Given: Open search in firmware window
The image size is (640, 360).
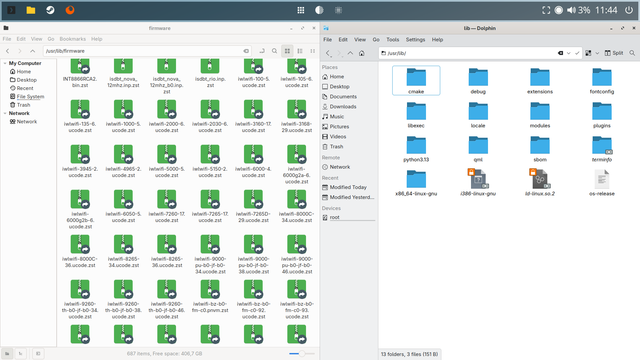Looking at the screenshot, I should (x=275, y=51).
